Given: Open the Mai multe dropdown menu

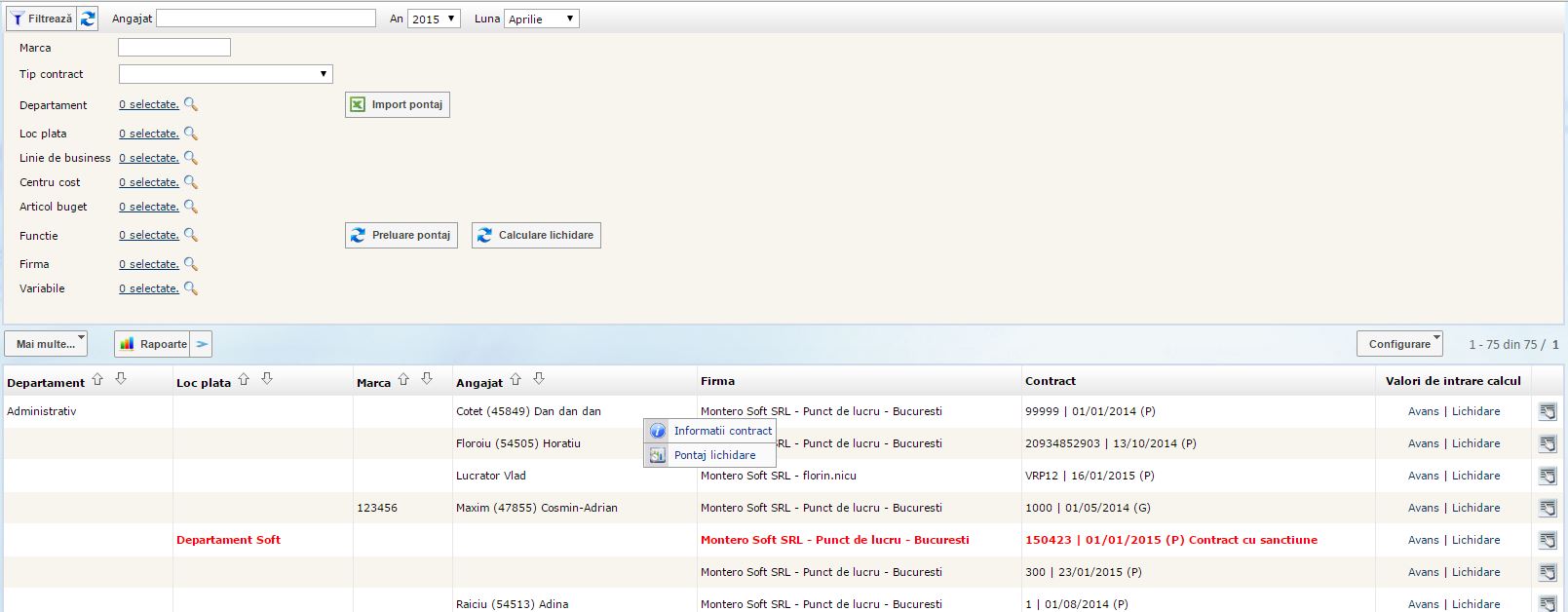Looking at the screenshot, I should pos(46,344).
